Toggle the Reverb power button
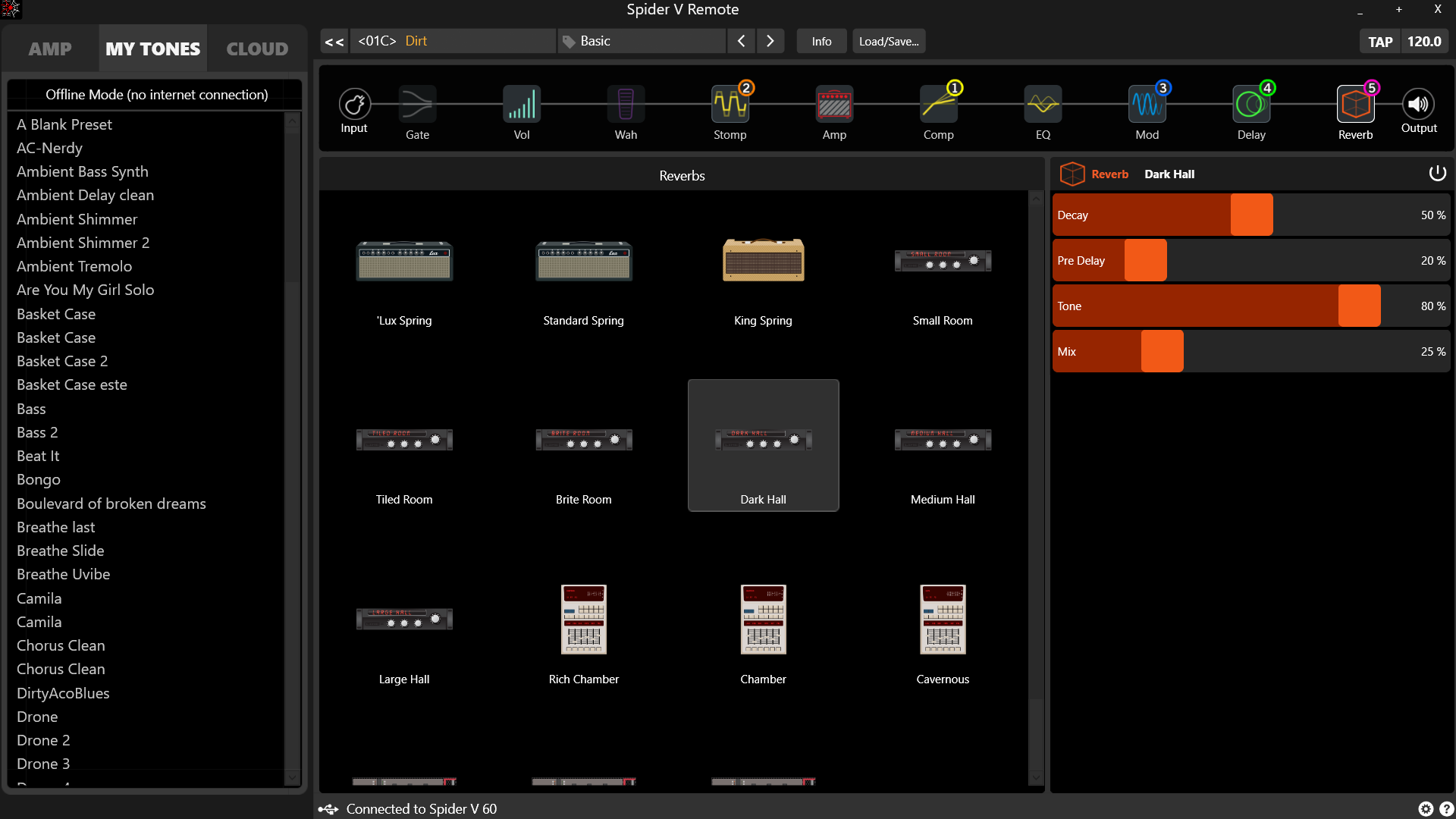1456x819 pixels. 1437,174
